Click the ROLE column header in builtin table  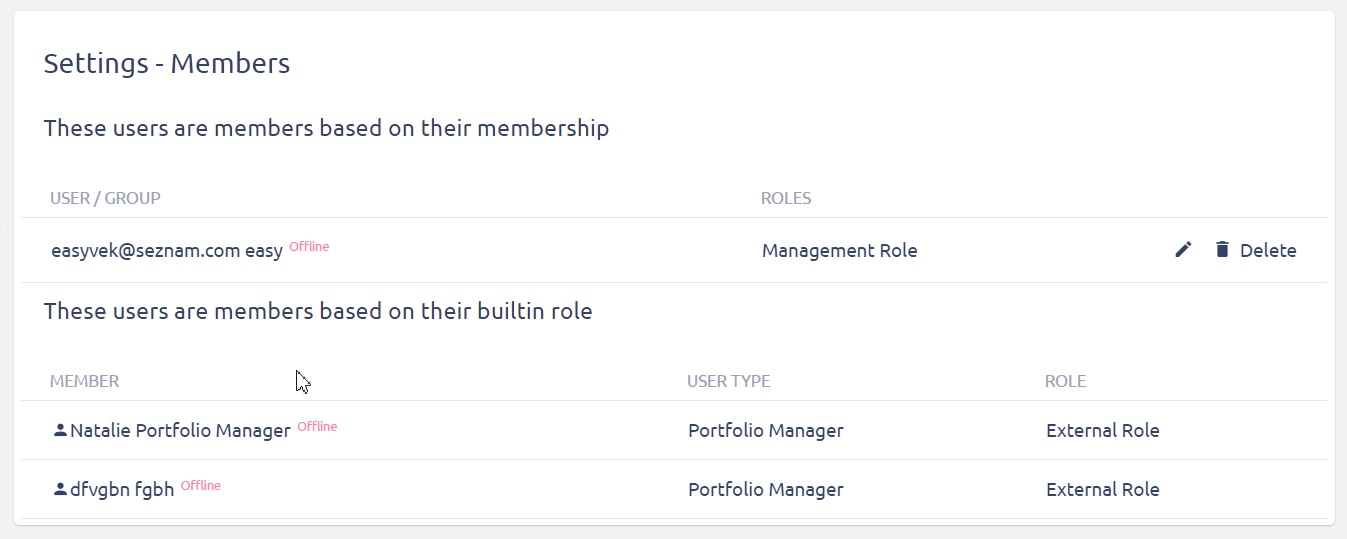tap(1065, 381)
